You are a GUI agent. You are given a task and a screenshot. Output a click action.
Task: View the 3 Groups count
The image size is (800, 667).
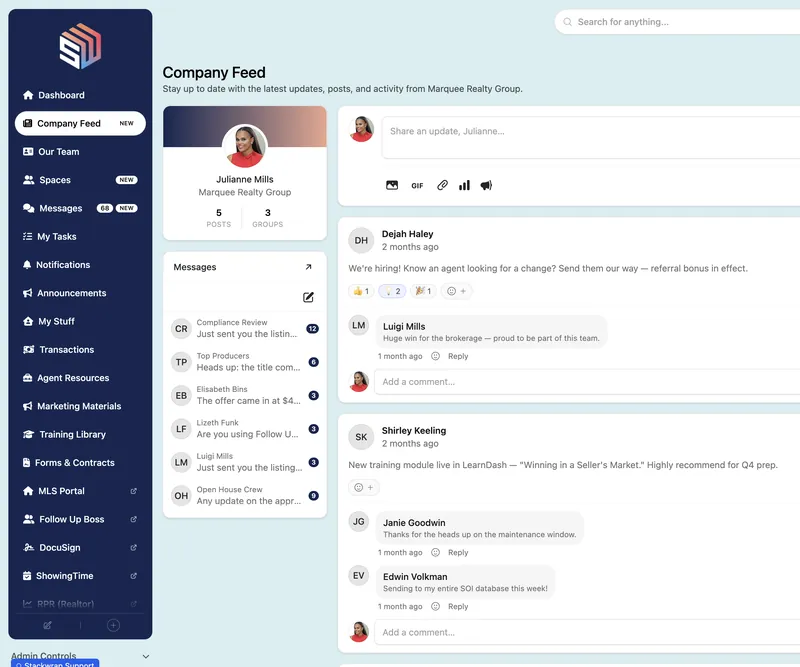coord(267,218)
